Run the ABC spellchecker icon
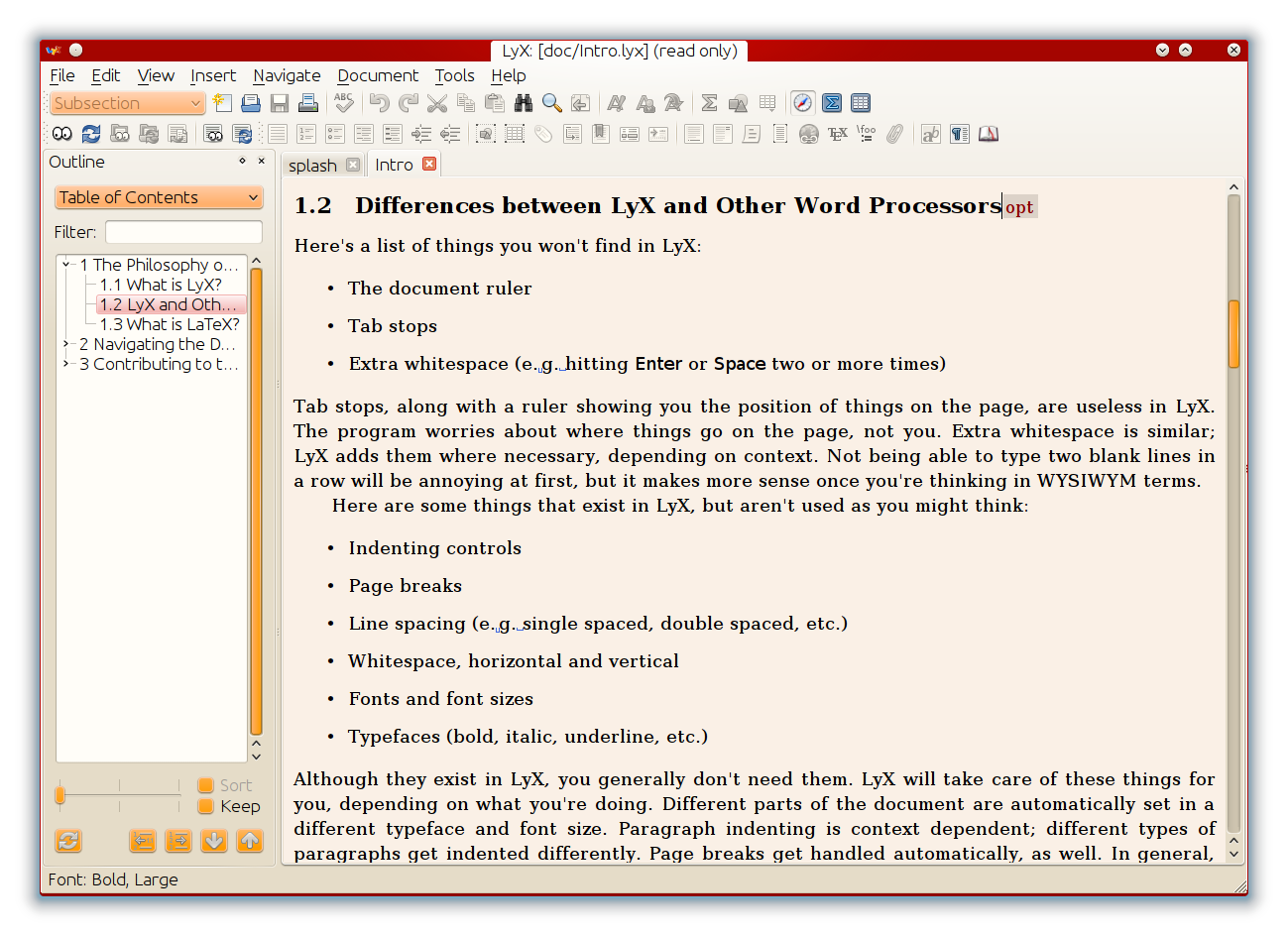The image size is (1288, 936). point(344,103)
